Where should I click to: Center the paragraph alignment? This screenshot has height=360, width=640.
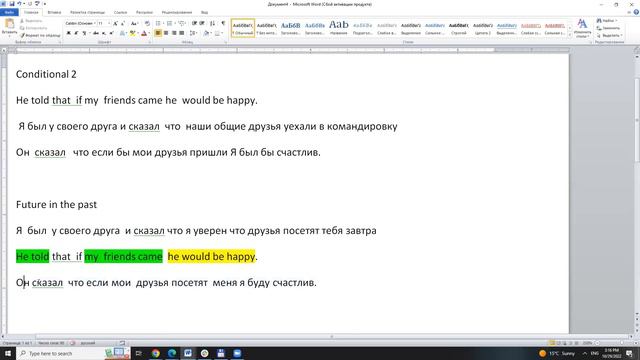(x=166, y=33)
